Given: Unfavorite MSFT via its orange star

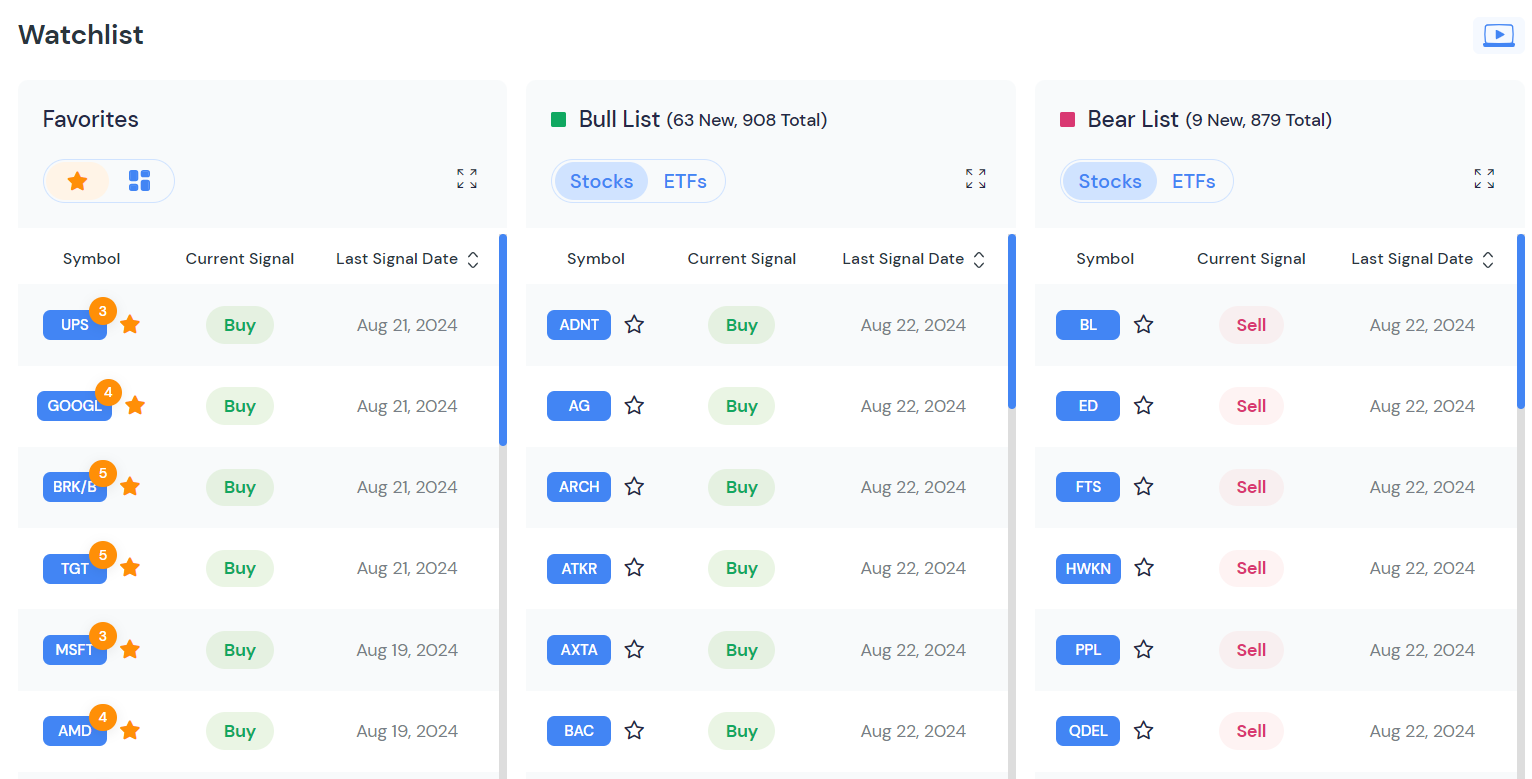Looking at the screenshot, I should click(130, 650).
